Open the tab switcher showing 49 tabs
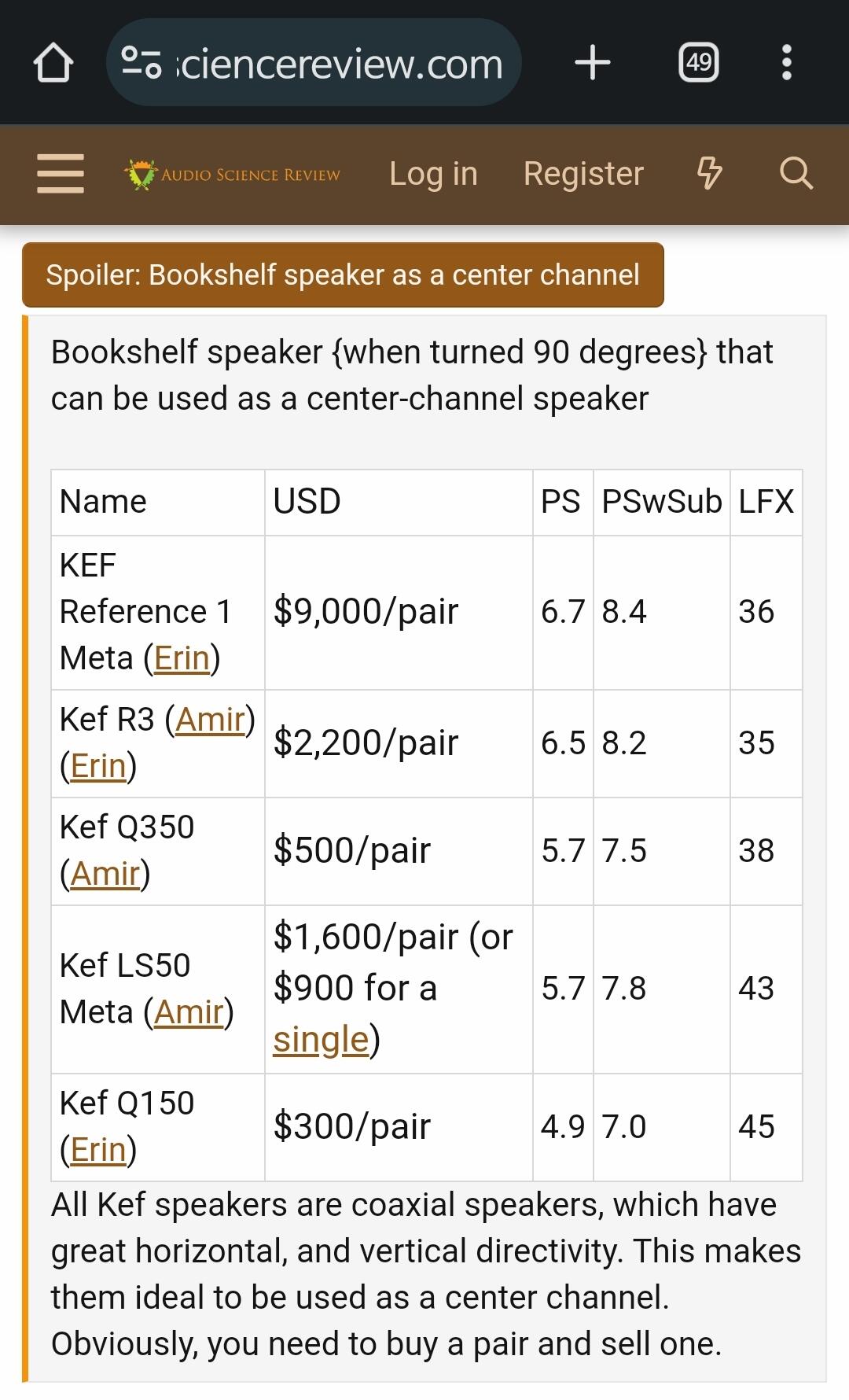Screen dimensions: 849x1400 click(698, 63)
